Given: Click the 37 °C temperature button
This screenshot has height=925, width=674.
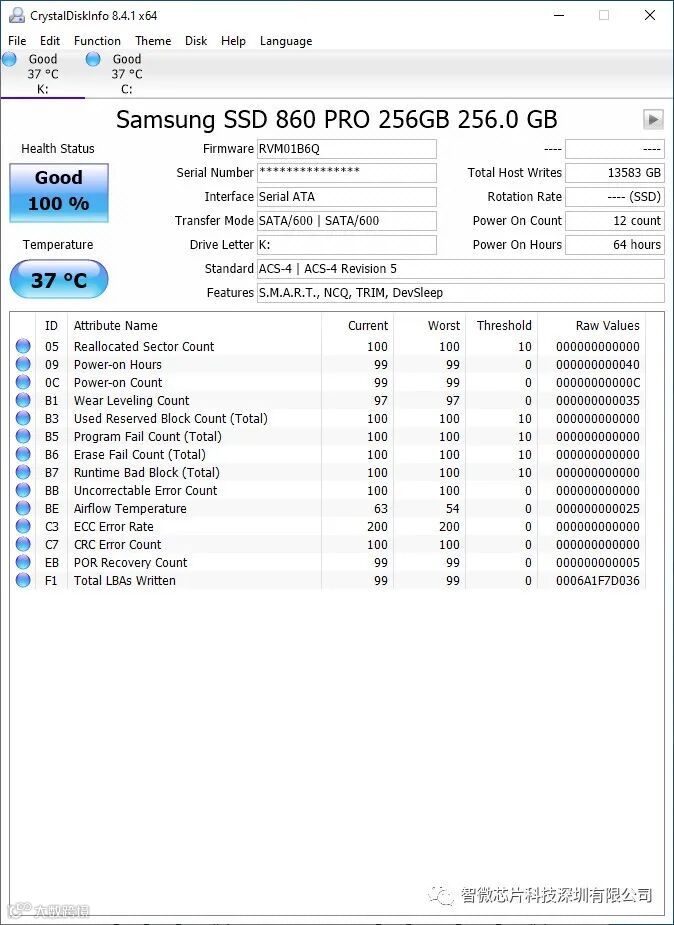Looking at the screenshot, I should coord(59,279).
